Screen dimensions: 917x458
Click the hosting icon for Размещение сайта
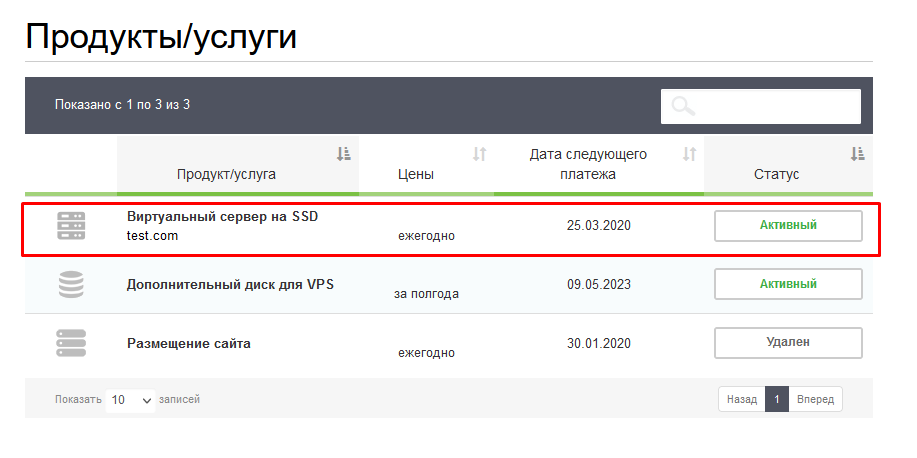71,343
